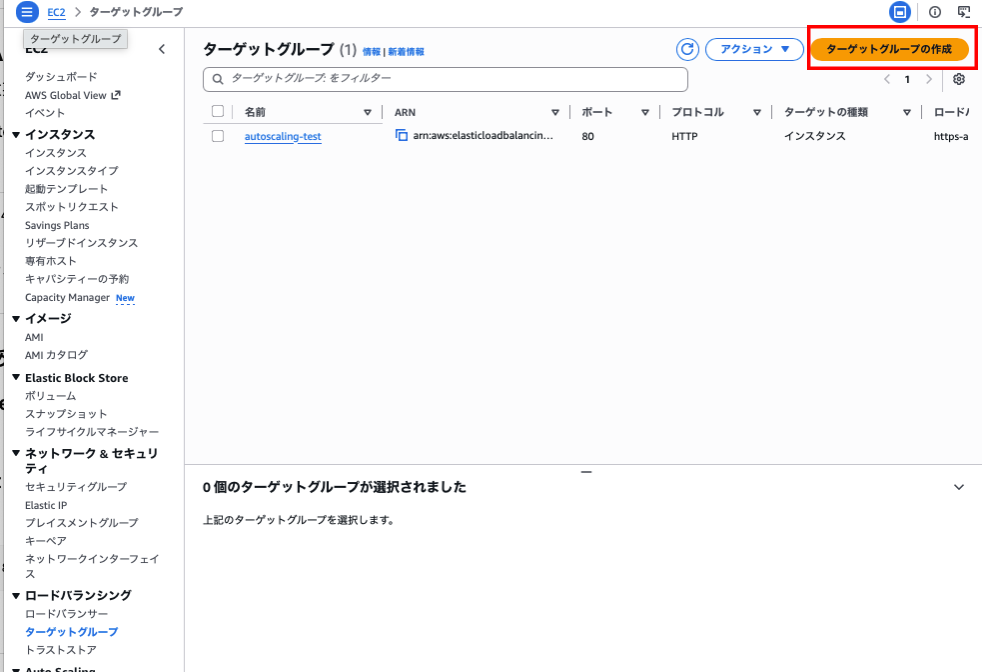Open キャパシティーの予約 in sidebar
982x672 pixels.
point(77,279)
